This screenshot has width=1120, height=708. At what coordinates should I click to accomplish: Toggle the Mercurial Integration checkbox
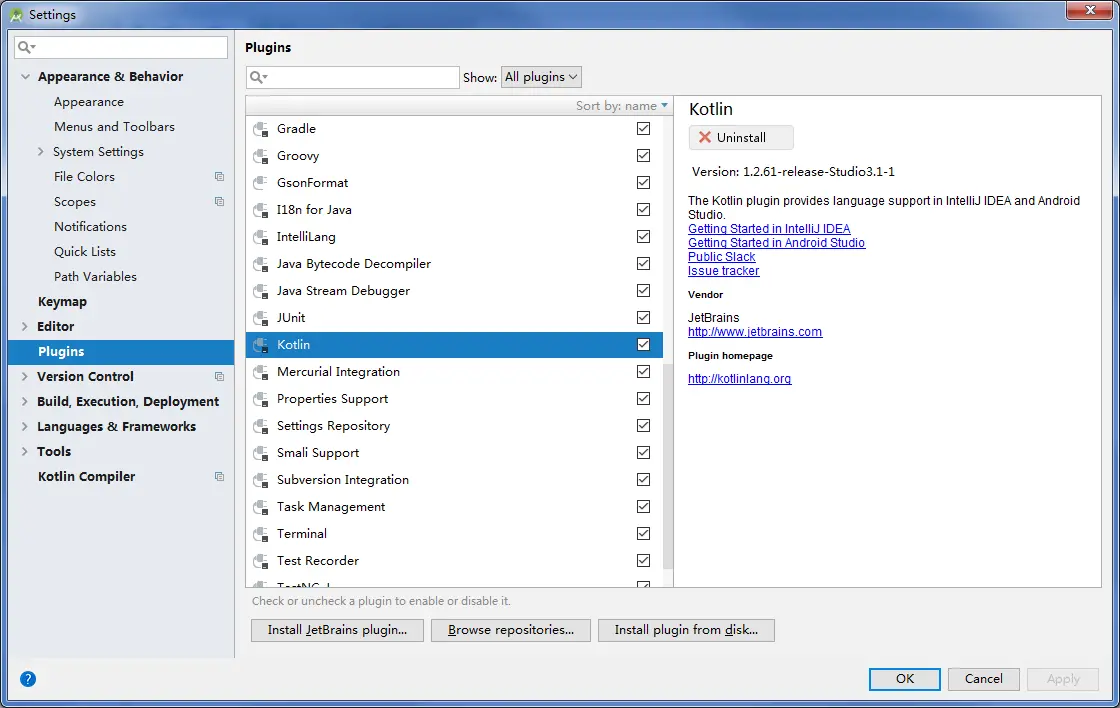tap(644, 372)
